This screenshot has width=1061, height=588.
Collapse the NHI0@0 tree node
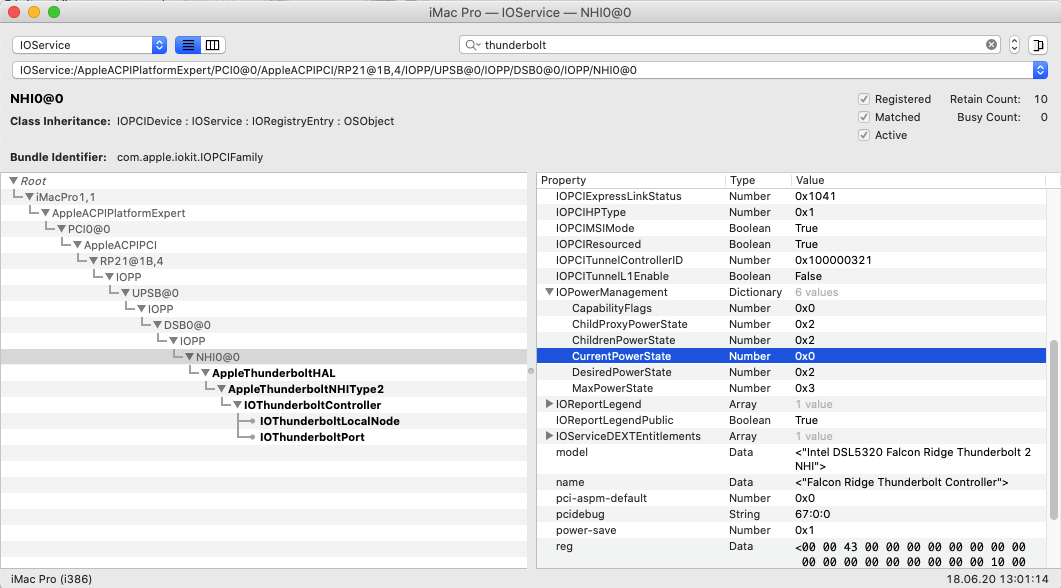pos(189,357)
